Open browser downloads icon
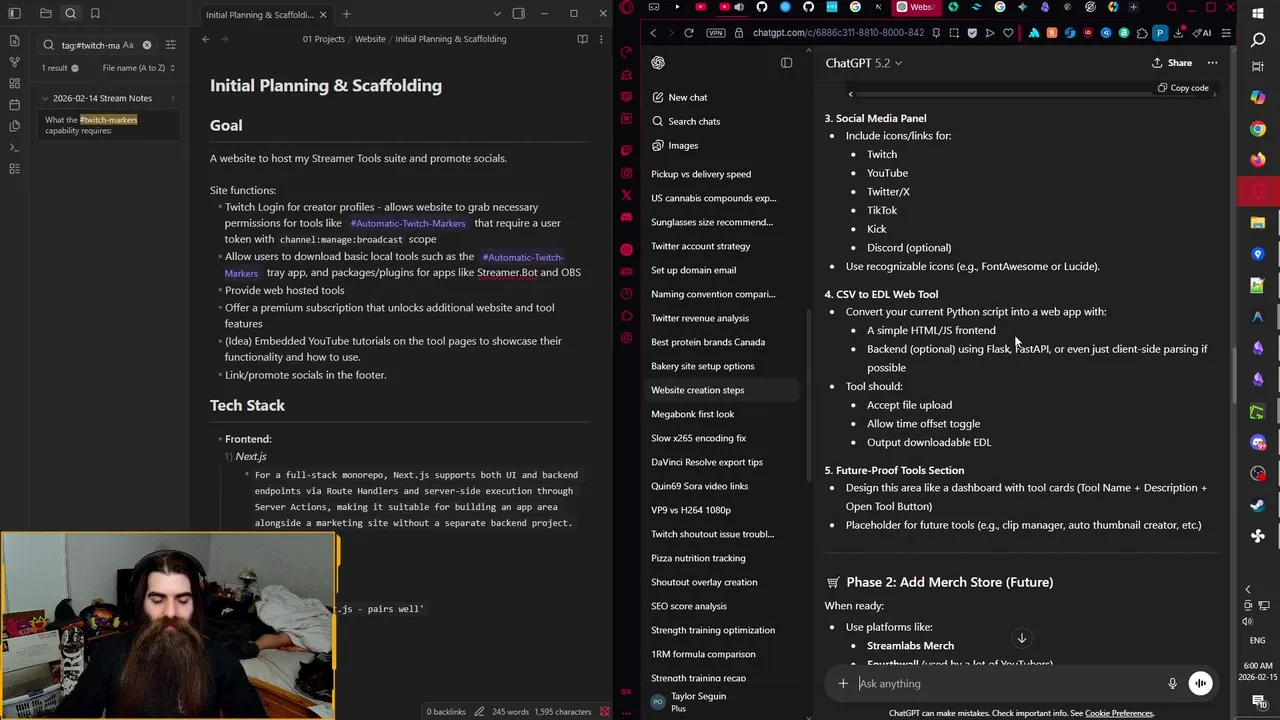Image resolution: width=1280 pixels, height=720 pixels. point(1179,33)
